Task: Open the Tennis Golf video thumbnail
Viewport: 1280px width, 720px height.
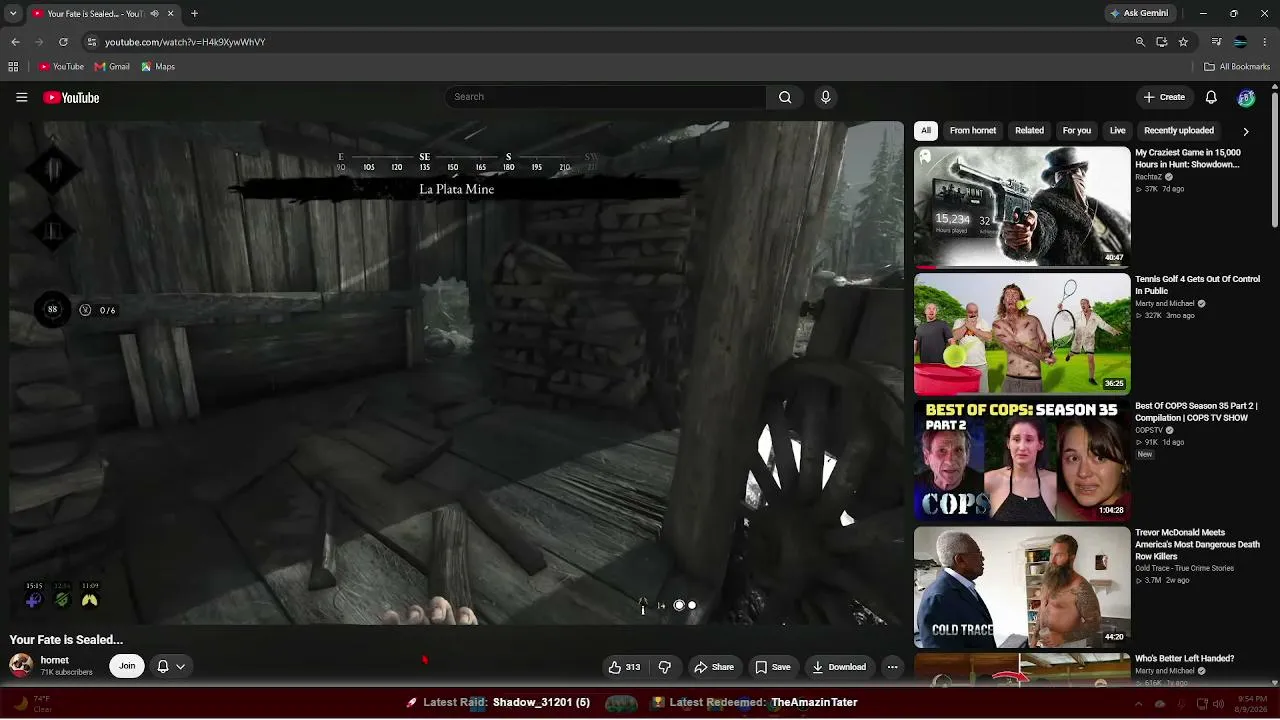Action: click(1022, 334)
